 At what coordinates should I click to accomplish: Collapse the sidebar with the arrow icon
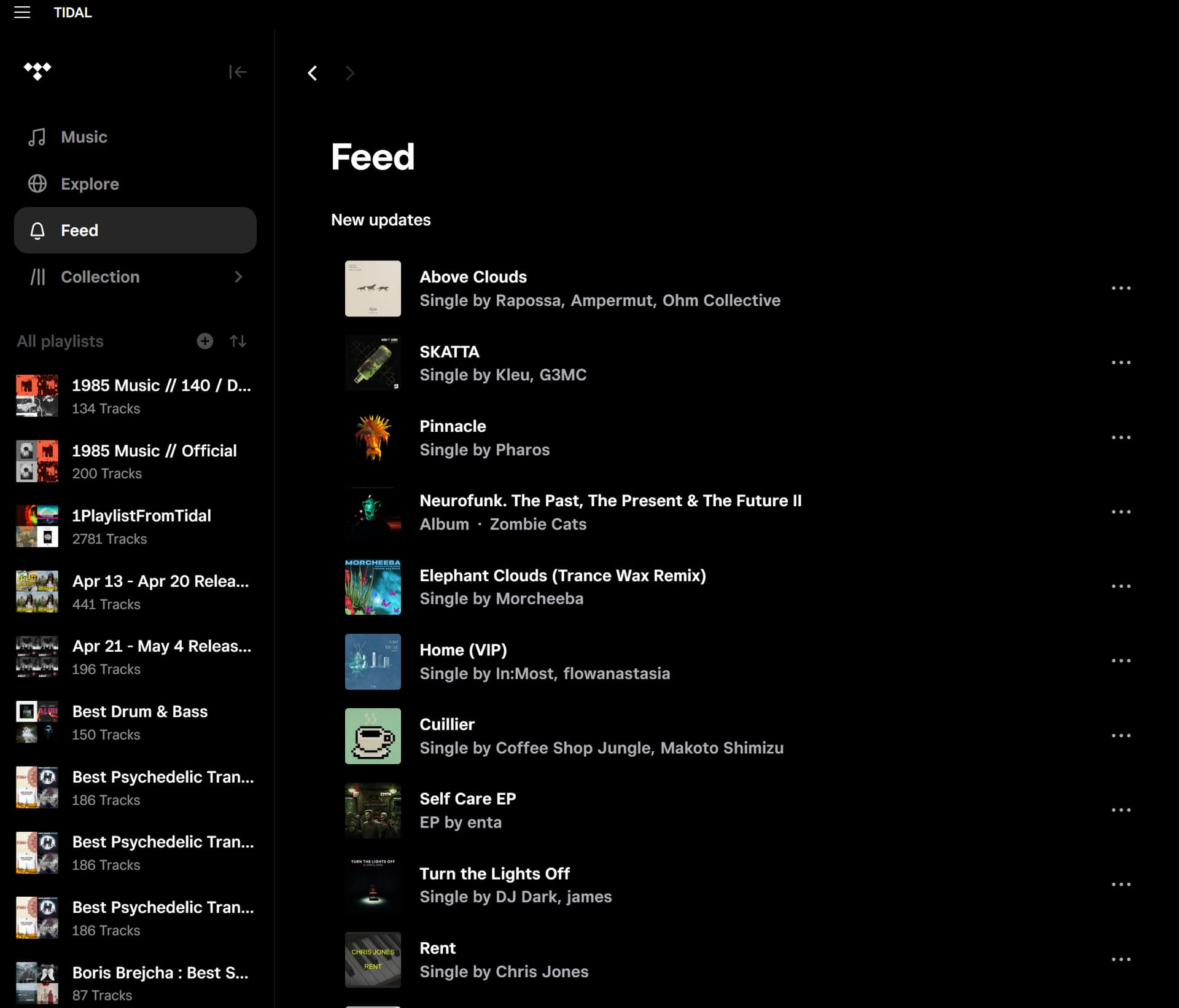[238, 72]
